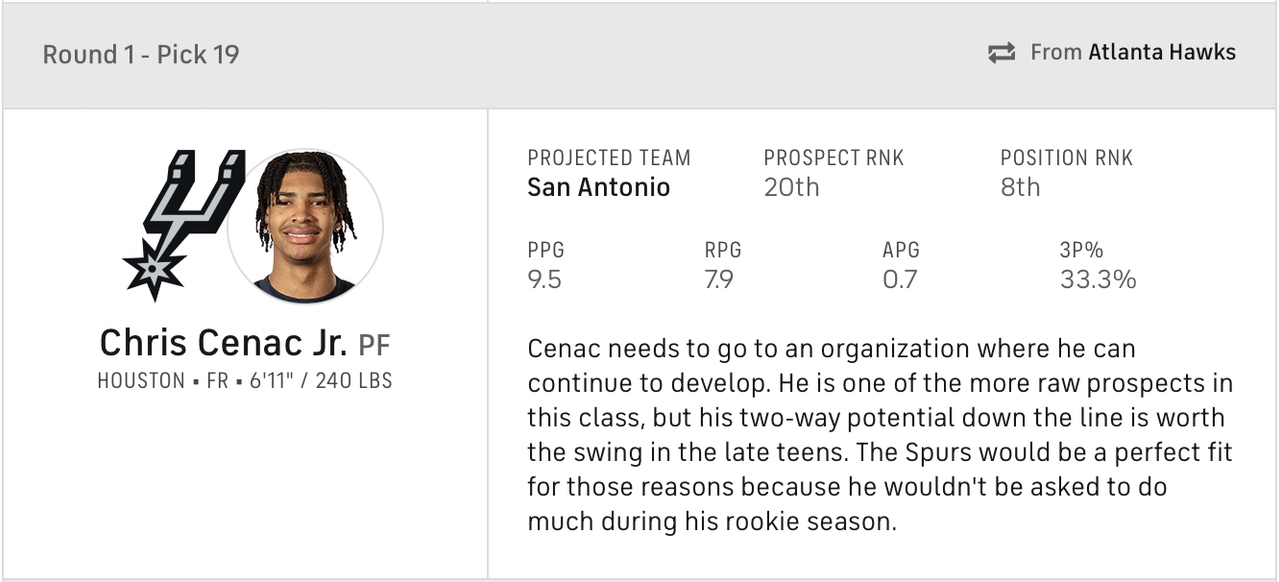
Task: Click the PROJECTED TEAM label
Action: coord(608,158)
